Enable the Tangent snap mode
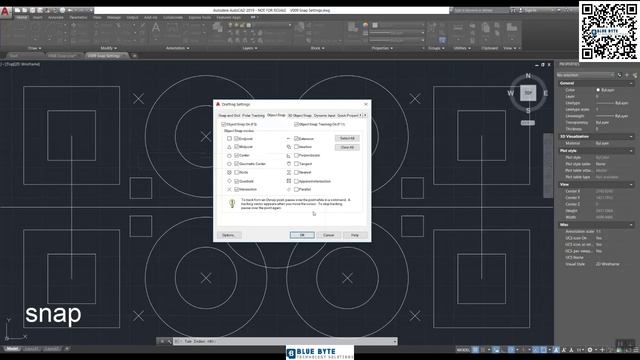This screenshot has width=640, height=360. pos(296,164)
